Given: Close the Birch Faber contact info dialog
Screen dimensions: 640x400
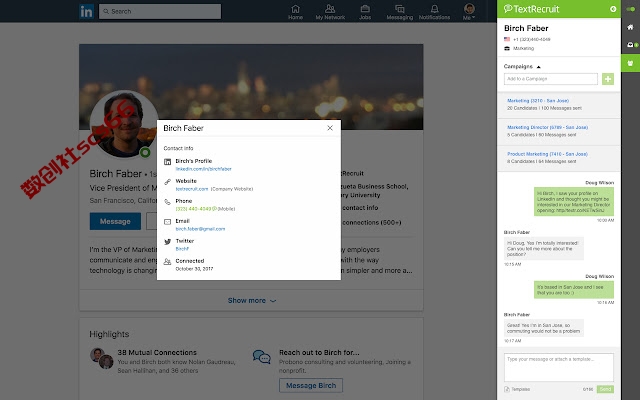Looking at the screenshot, I should pos(330,128).
